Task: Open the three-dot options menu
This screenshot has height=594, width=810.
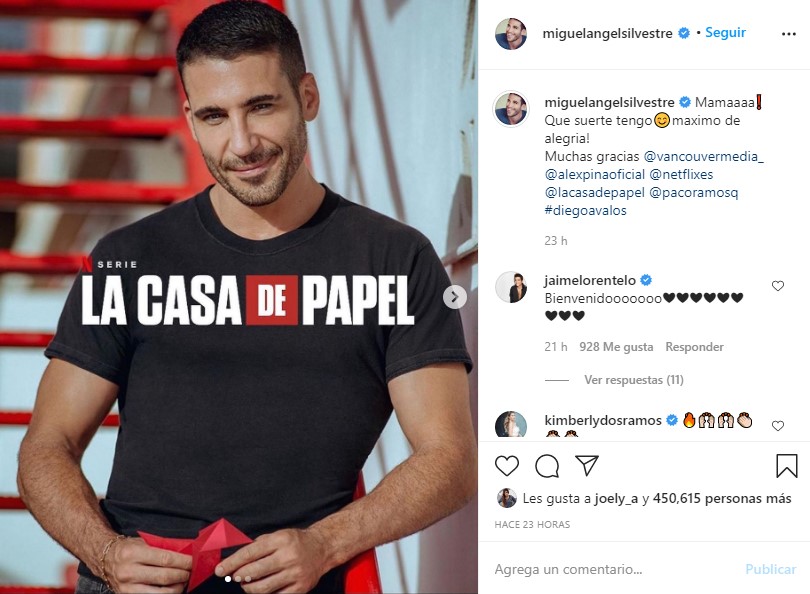Action: coord(789,34)
